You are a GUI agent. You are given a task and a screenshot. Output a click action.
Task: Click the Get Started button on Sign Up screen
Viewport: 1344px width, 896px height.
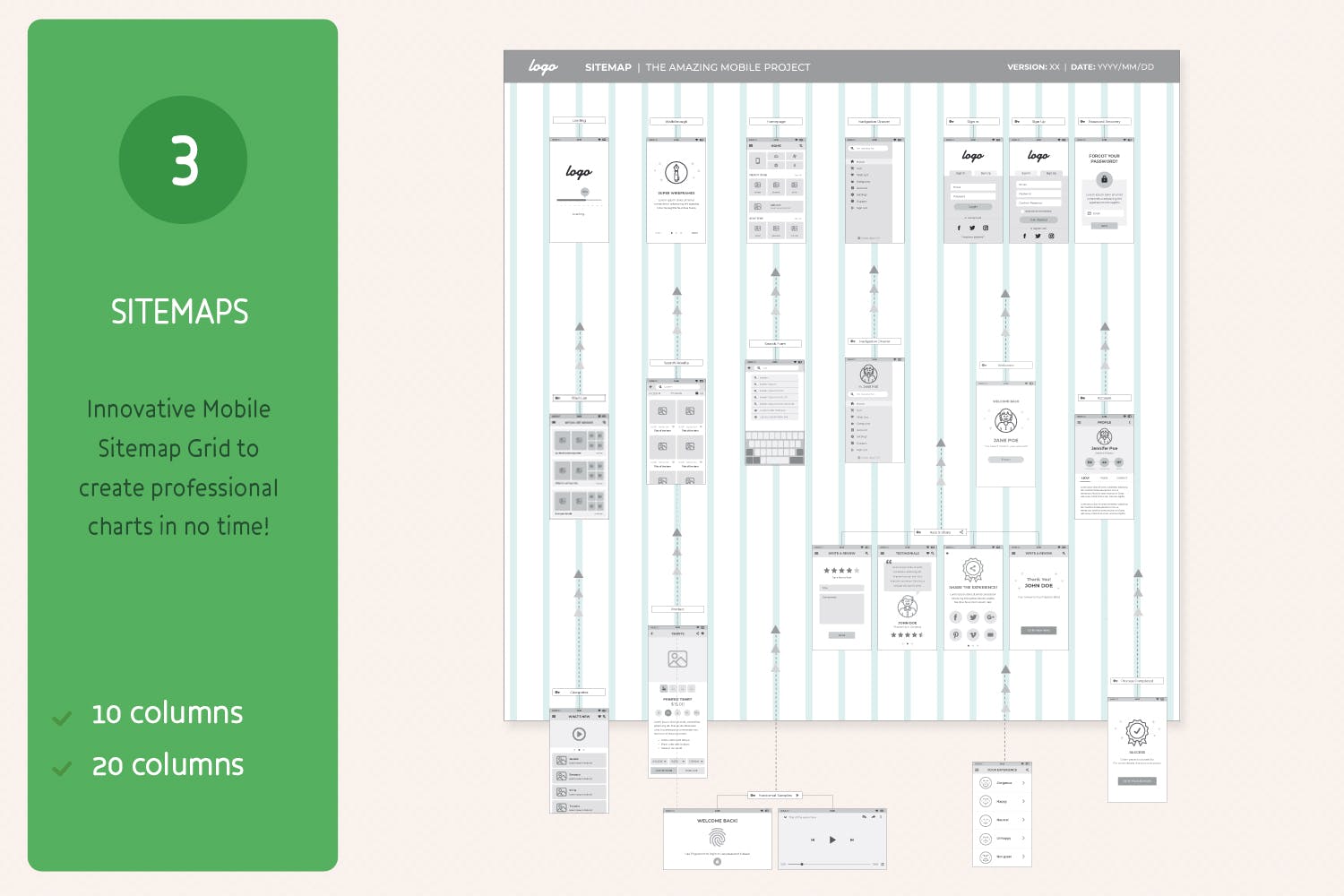coord(1038,220)
